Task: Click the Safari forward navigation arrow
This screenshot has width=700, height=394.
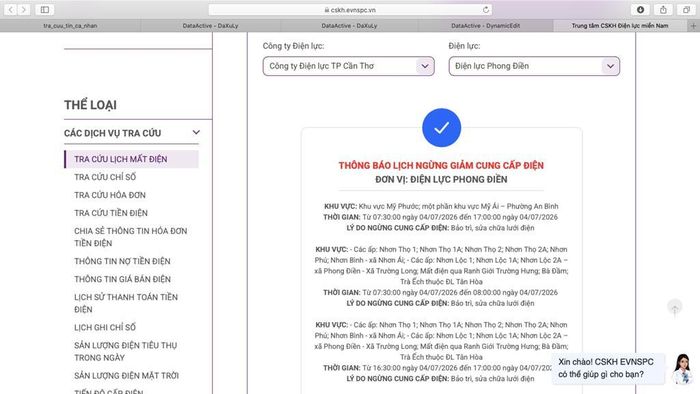Action: pyautogui.click(x=24, y=9)
